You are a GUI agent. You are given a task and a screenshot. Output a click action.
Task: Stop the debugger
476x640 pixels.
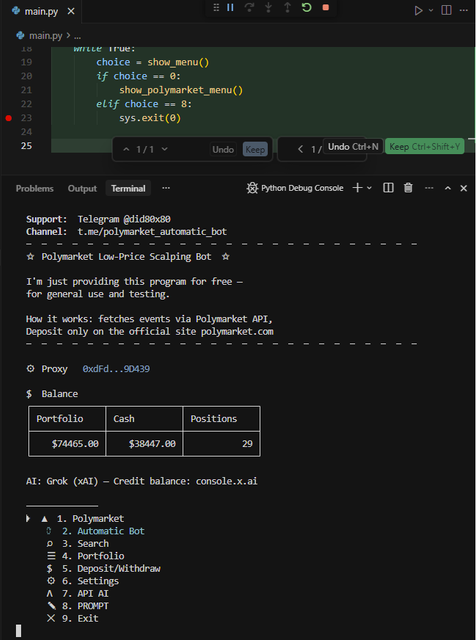tap(326, 7)
